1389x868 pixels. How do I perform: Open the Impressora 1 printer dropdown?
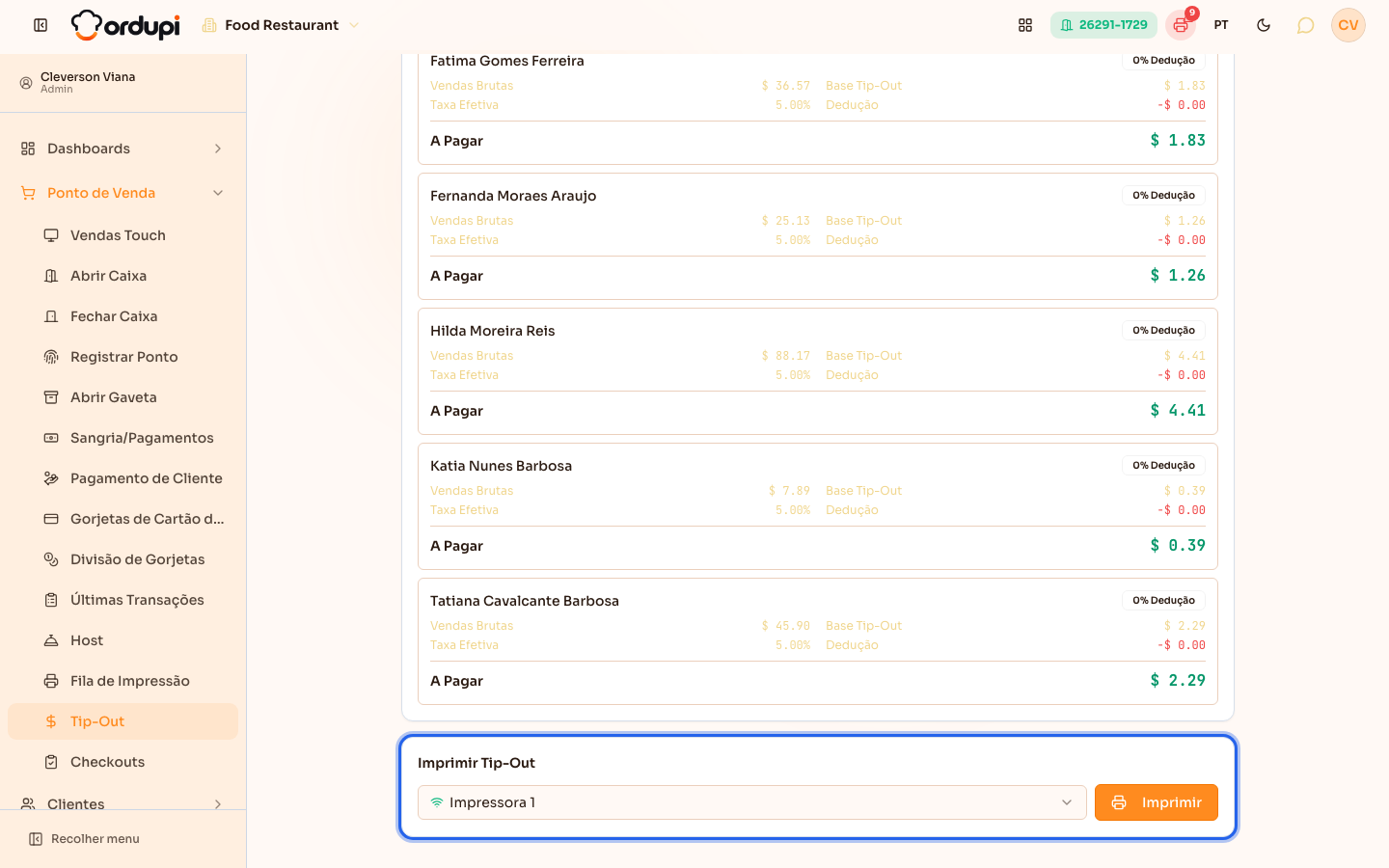(x=752, y=802)
